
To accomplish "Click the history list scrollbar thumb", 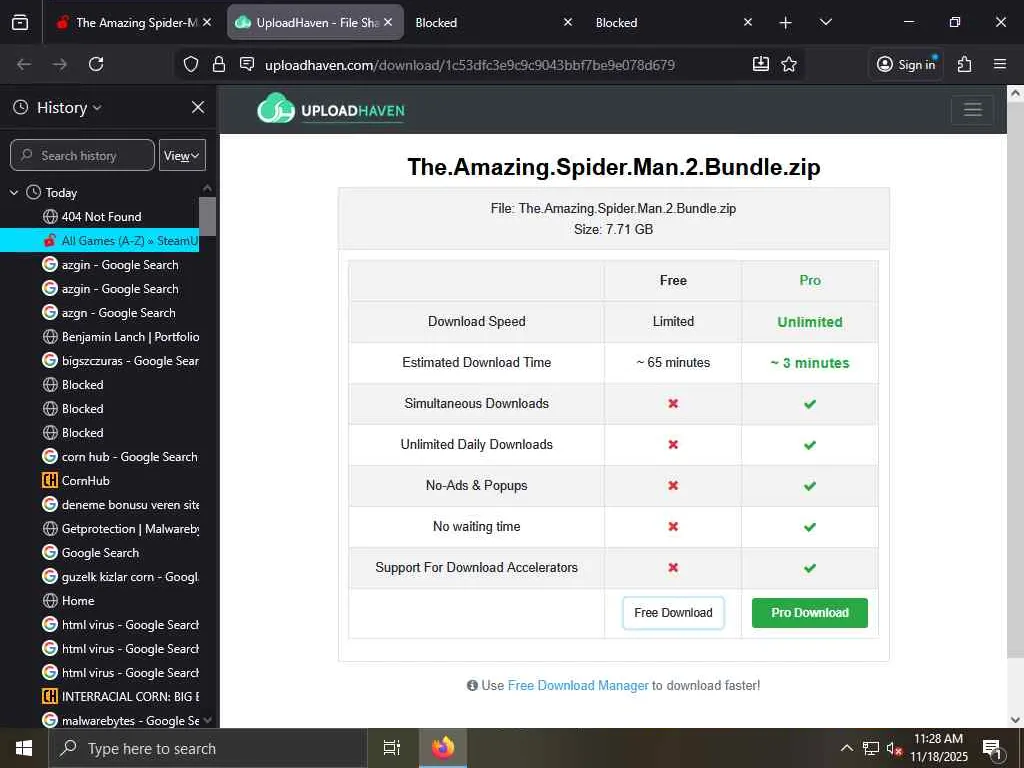I will pyautogui.click(x=208, y=216).
